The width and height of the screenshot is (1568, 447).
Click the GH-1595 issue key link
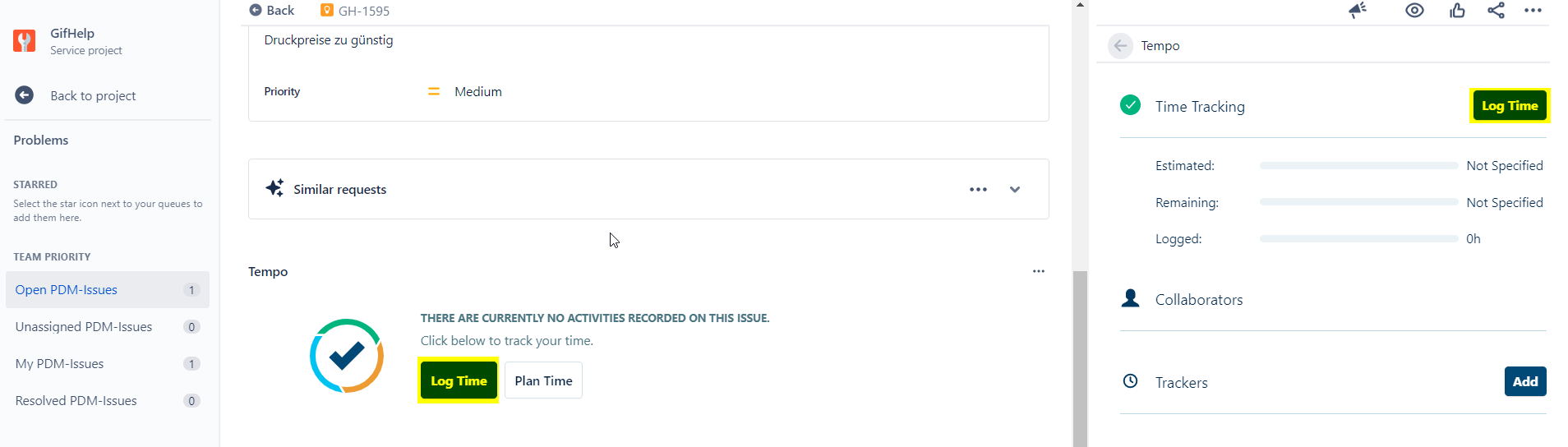[x=363, y=11]
